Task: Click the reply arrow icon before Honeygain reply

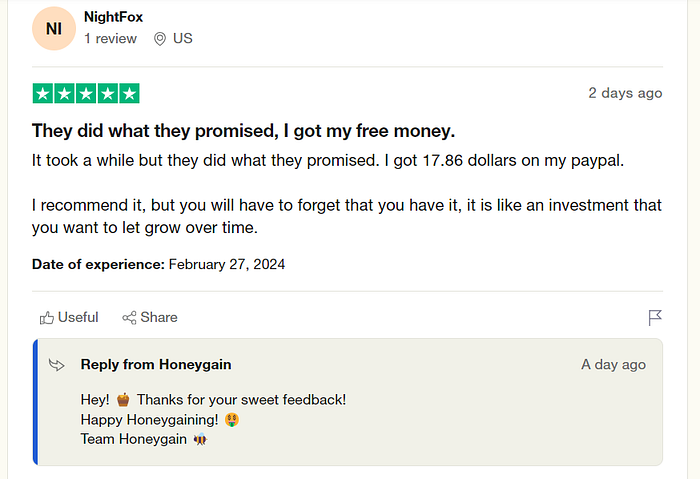Action: coord(57,365)
